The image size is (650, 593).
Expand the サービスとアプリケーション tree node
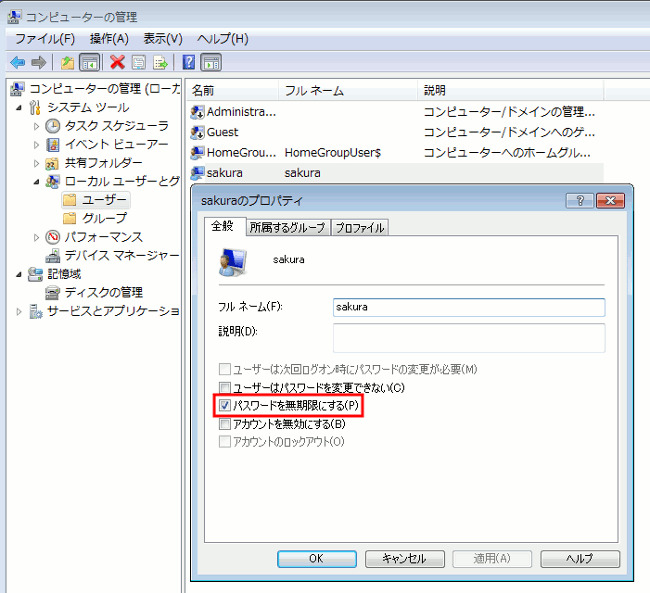(x=19, y=311)
